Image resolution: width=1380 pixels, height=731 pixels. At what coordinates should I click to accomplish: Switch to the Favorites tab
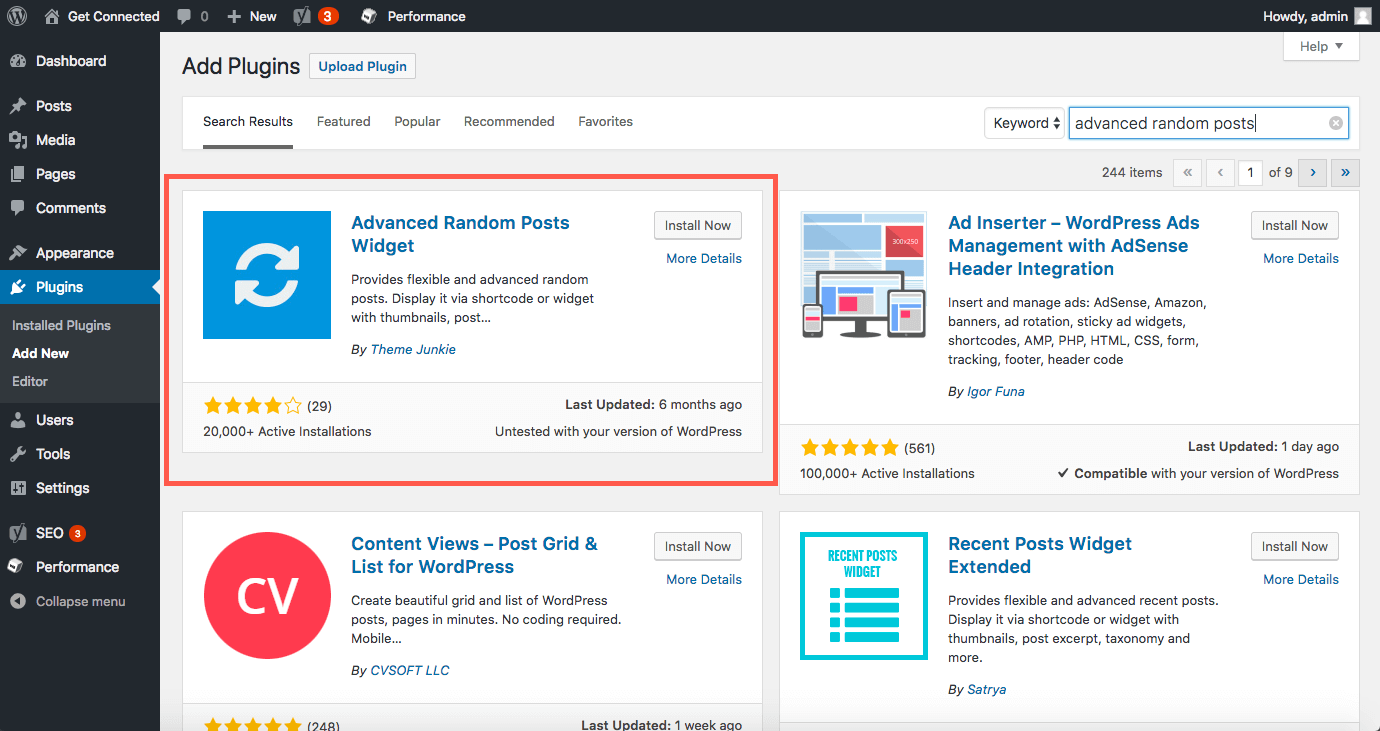click(605, 122)
